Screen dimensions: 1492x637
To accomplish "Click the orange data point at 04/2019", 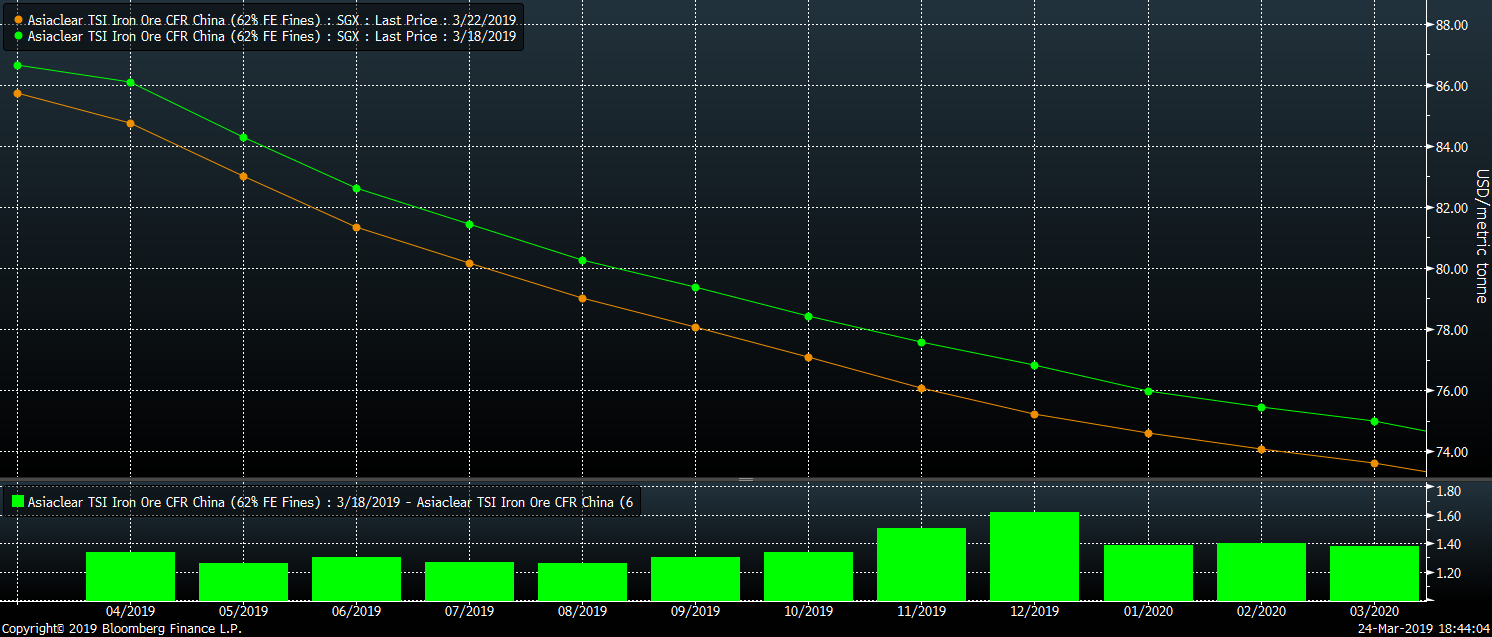I will point(130,123).
